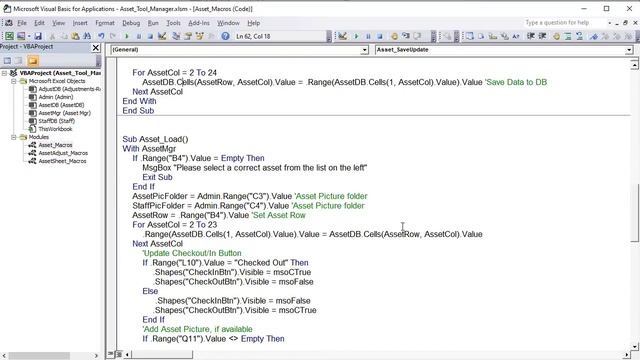Screen dimensions: 640x360
Task: Click the Paste icon in the standard toolbar
Action: tap(76, 36)
